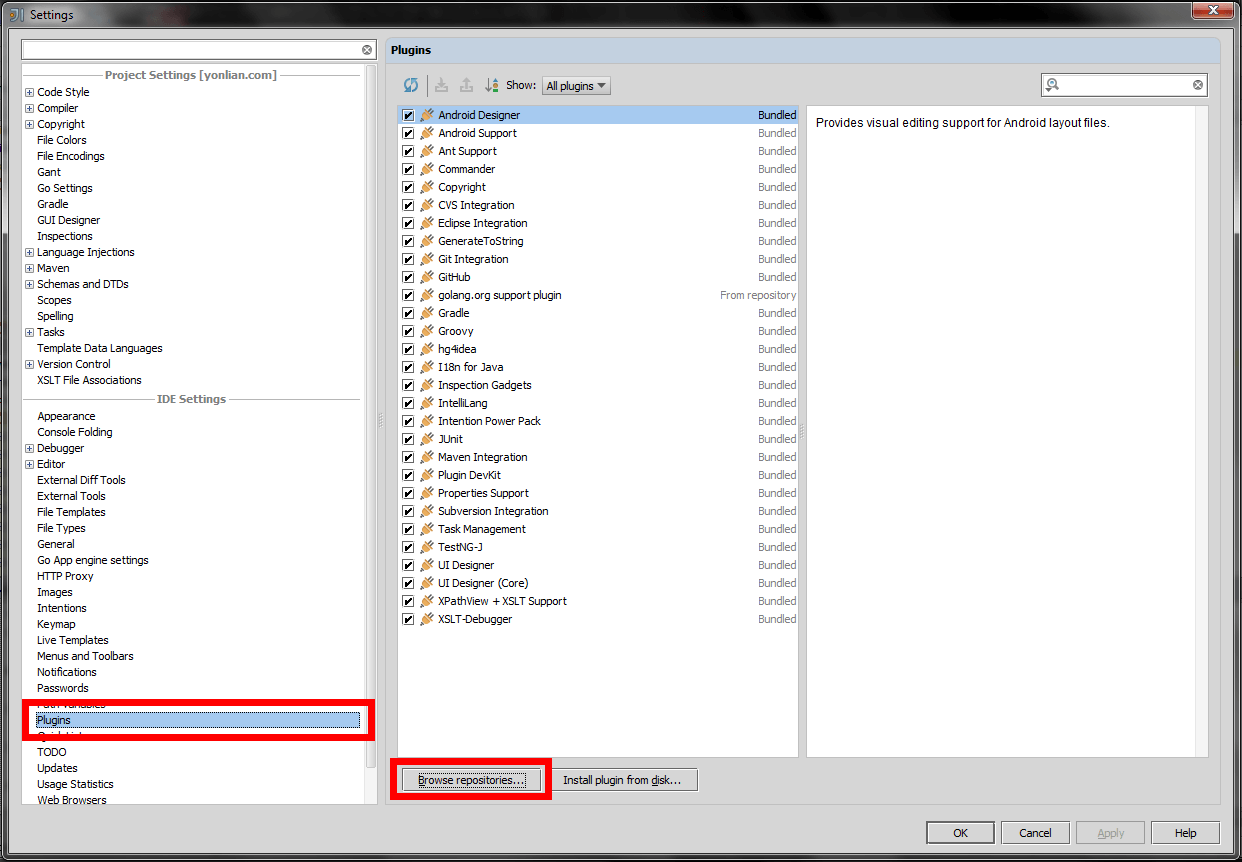Image resolution: width=1242 pixels, height=862 pixels.
Task: Open the Appearance settings page
Action: [66, 416]
